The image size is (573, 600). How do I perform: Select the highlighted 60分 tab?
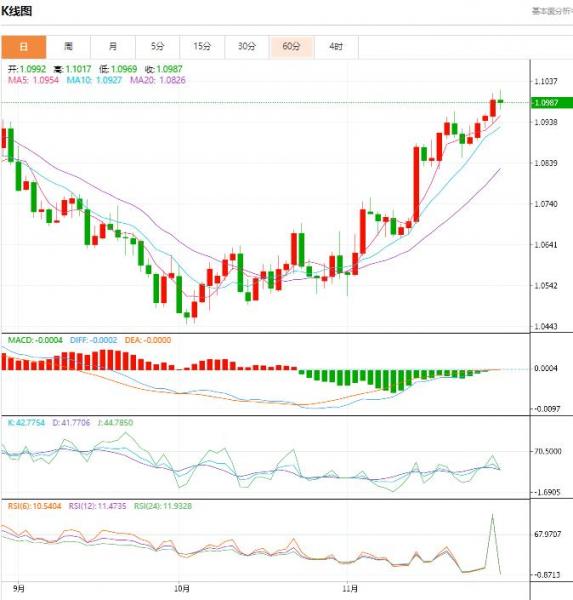point(292,47)
